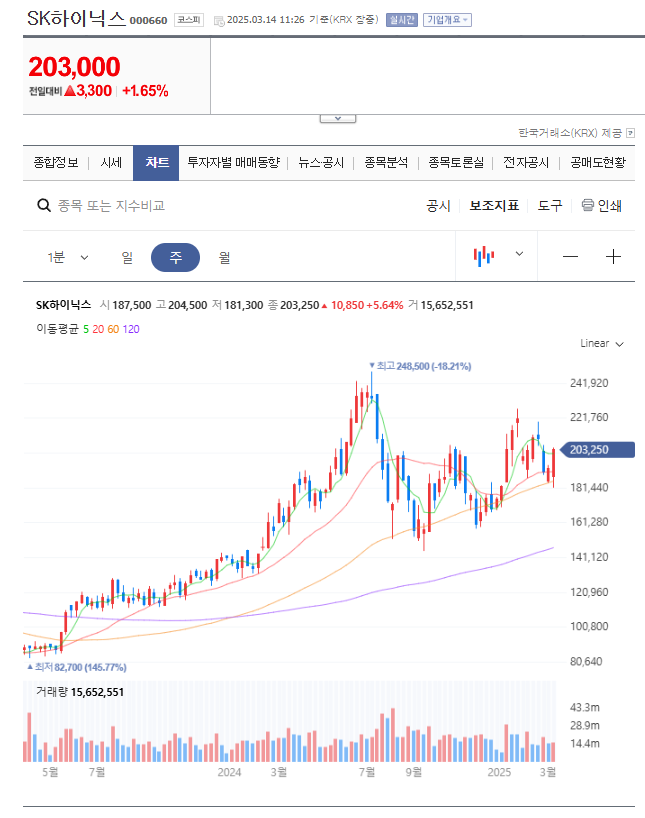
Task: Click the 도구 tools button
Action: [x=550, y=206]
